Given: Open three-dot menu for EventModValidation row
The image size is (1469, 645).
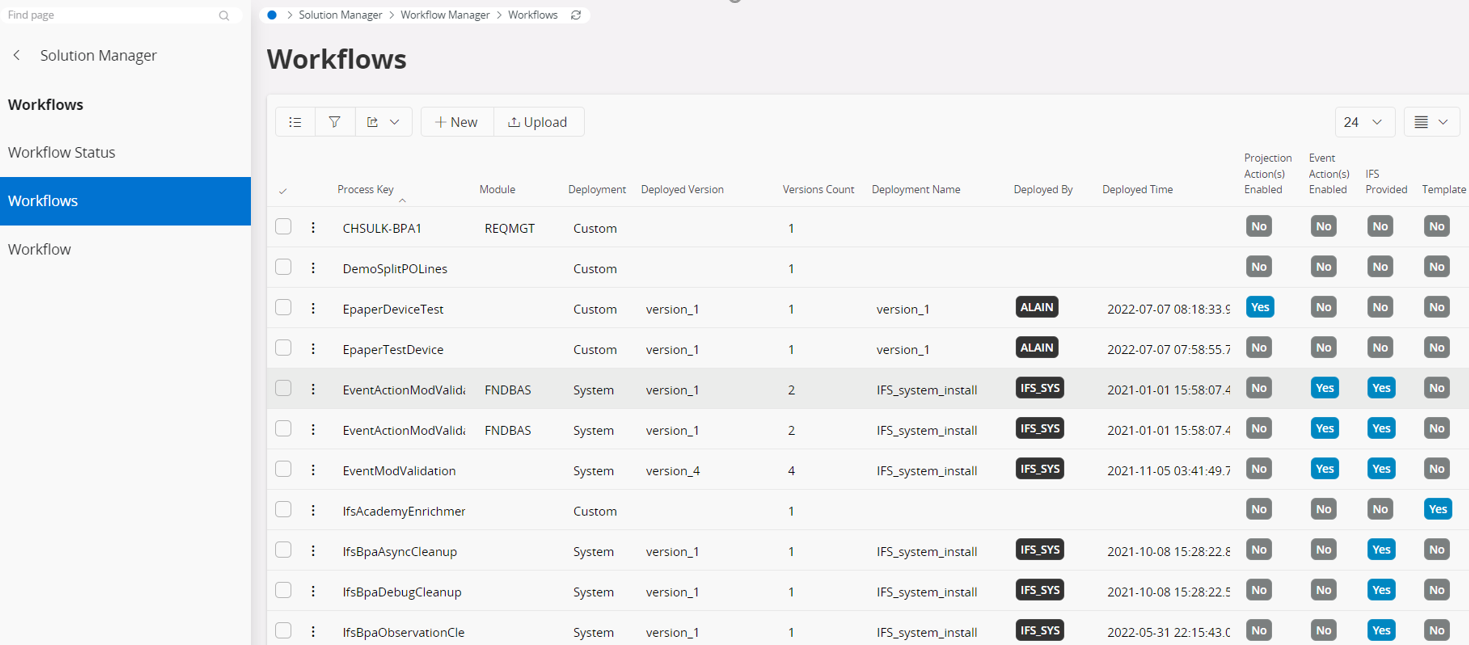Looking at the screenshot, I should point(313,470).
